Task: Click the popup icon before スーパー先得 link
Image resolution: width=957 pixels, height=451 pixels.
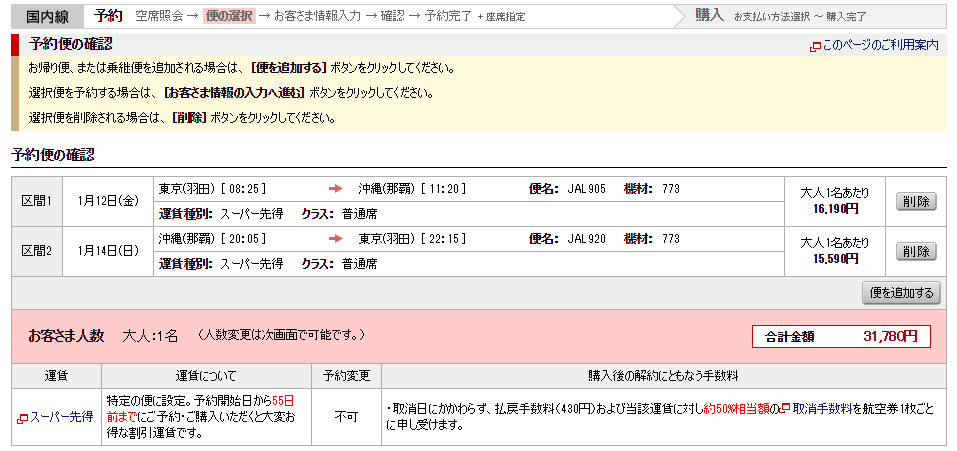Action: 22,417
